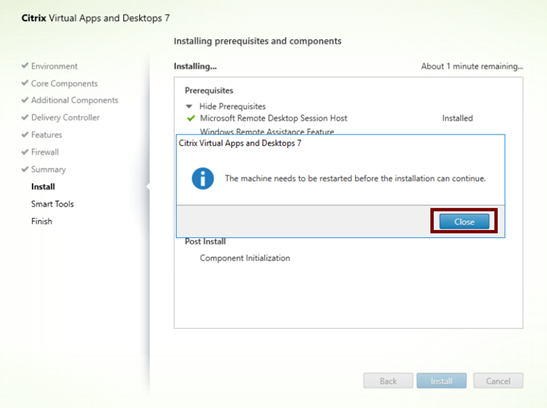Select the Finish step

coord(42,221)
